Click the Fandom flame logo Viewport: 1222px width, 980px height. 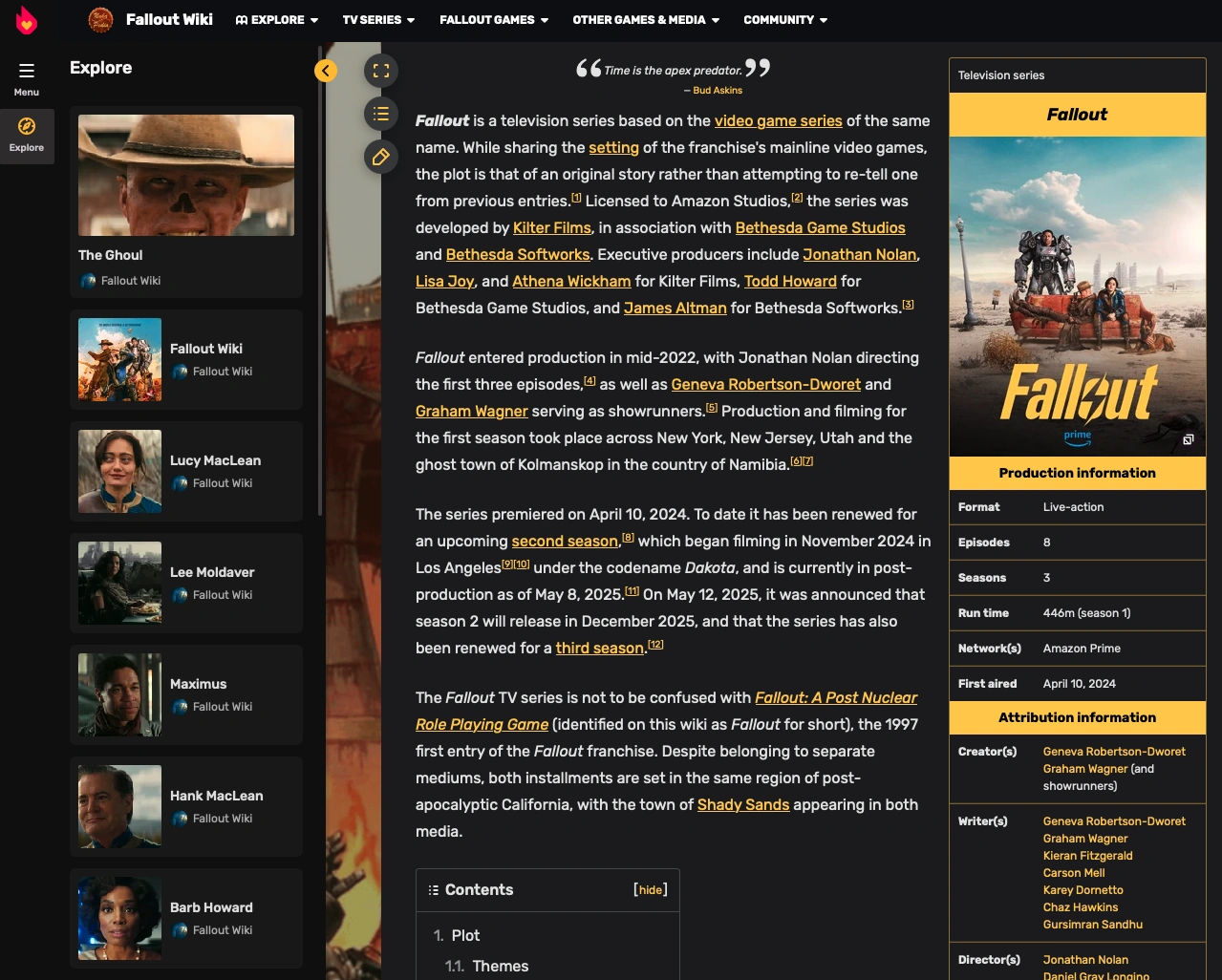27,20
